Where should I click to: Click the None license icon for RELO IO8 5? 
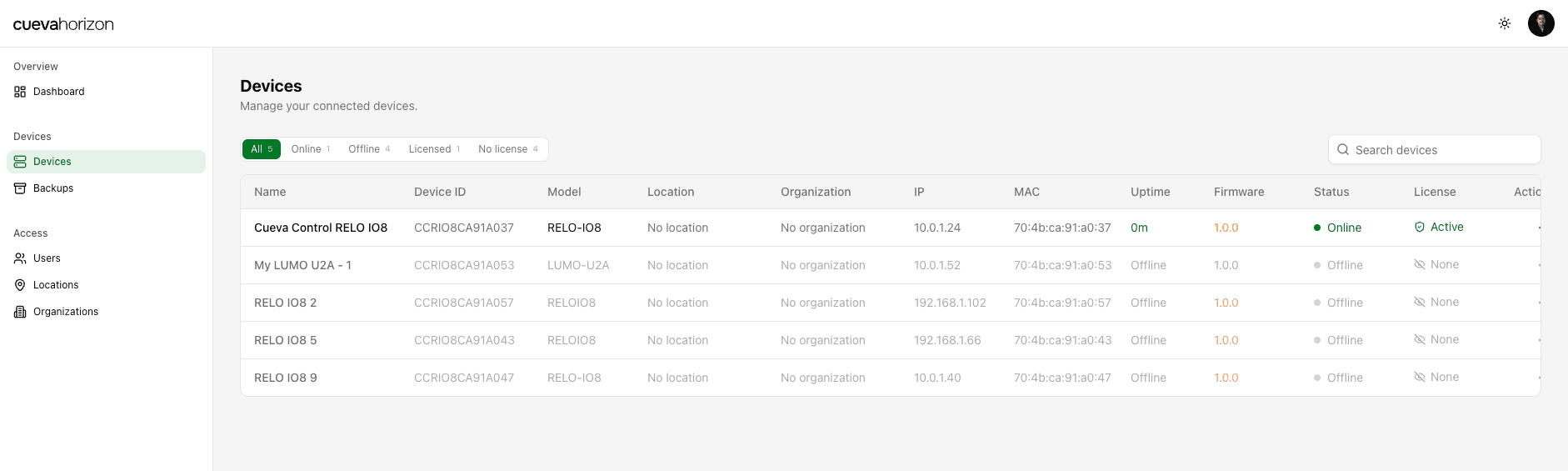click(1420, 339)
